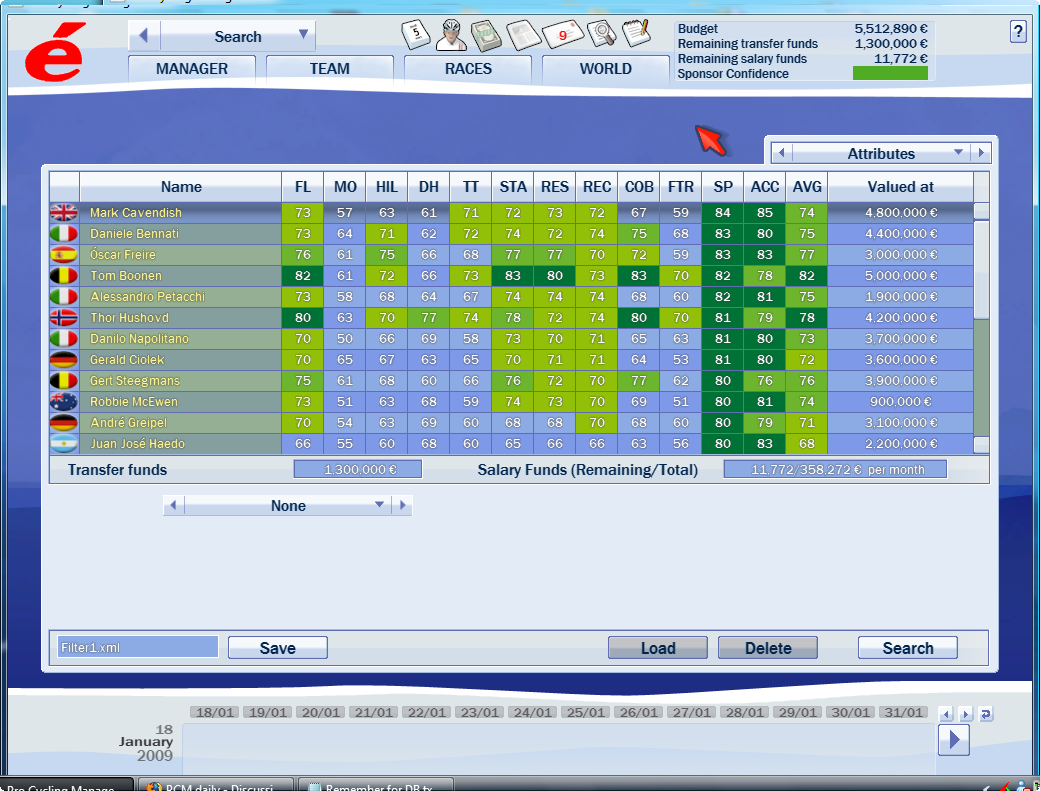
Task: Open the Attributes view dropdown
Action: (958, 153)
